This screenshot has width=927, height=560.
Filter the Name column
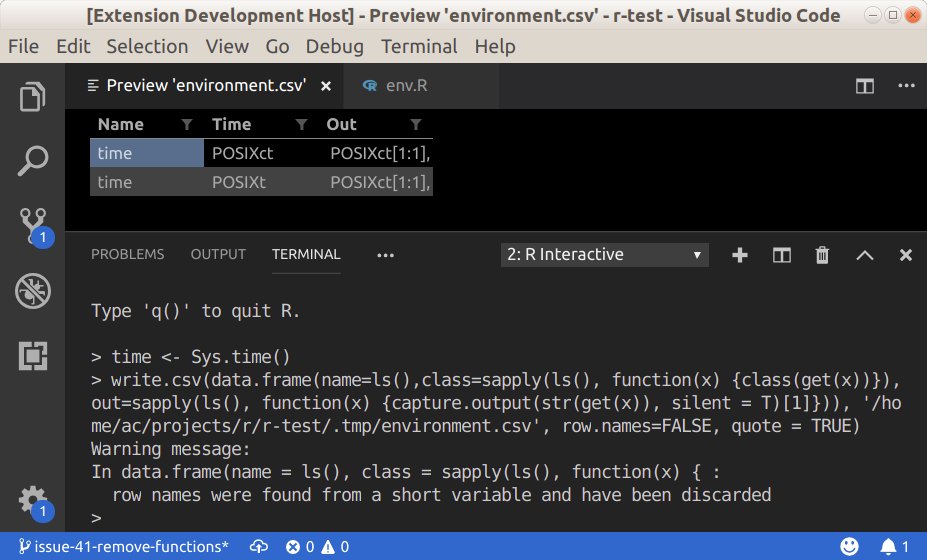(187, 124)
